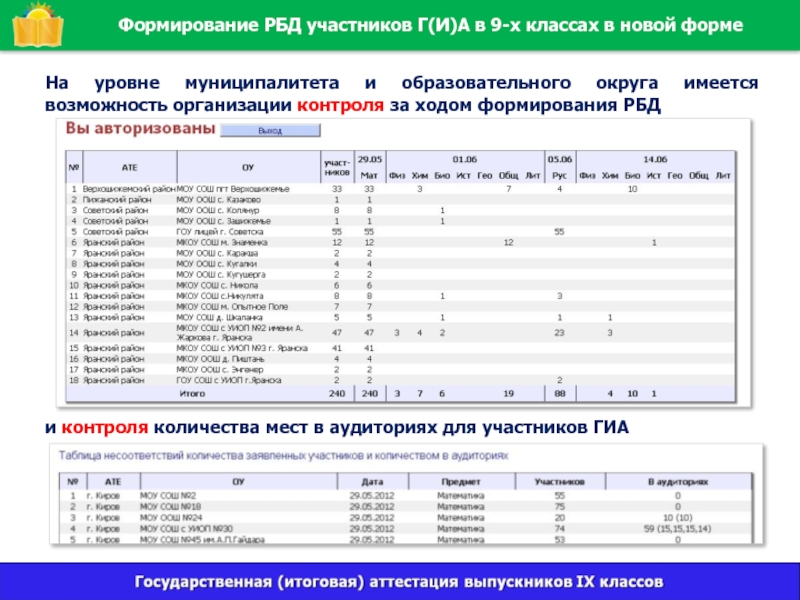Click auditorium value '59 (15,15,15,14)'
The width and height of the screenshot is (800, 600).
(678, 529)
